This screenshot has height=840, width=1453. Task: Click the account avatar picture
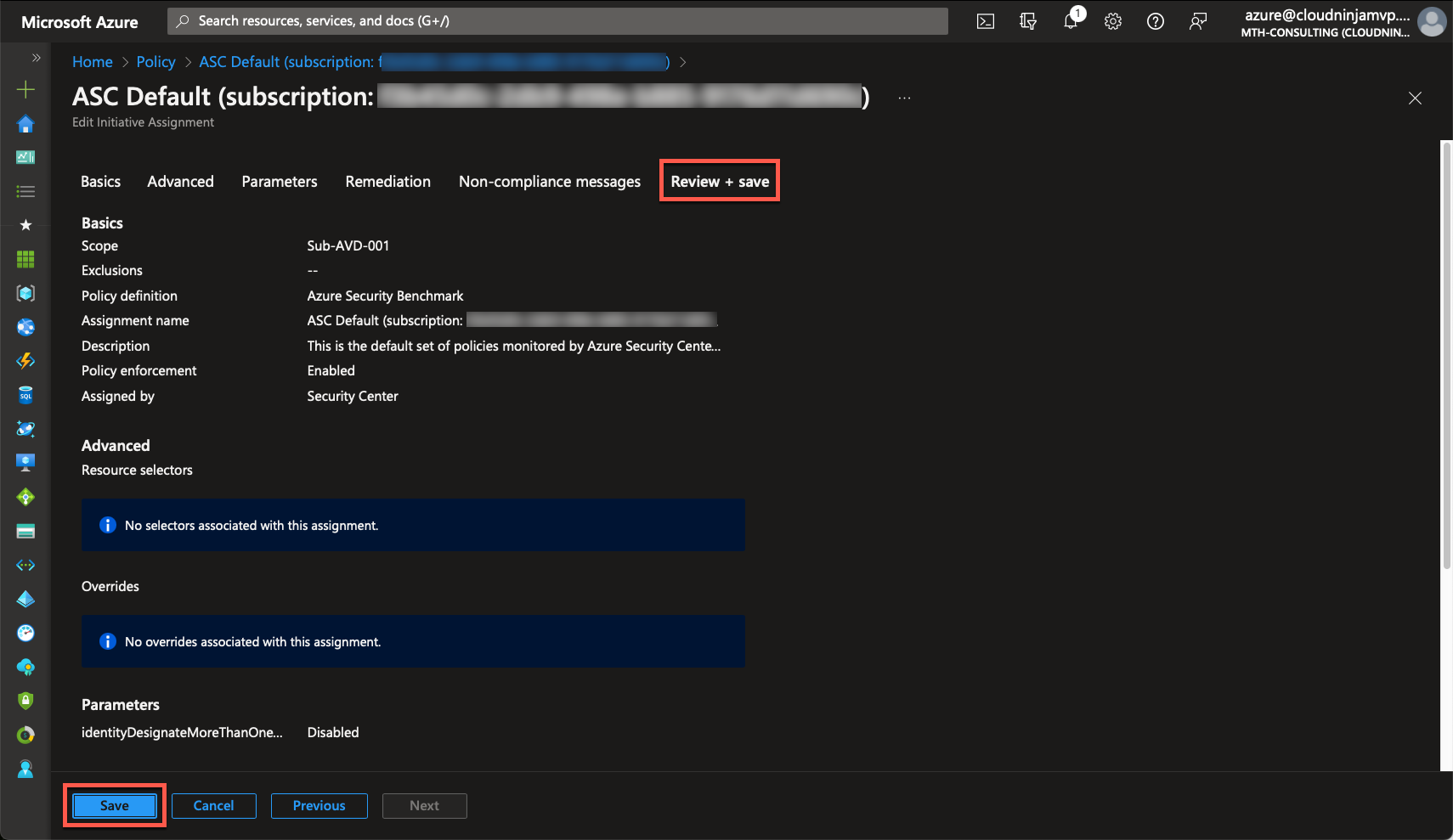pyautogui.click(x=1432, y=22)
